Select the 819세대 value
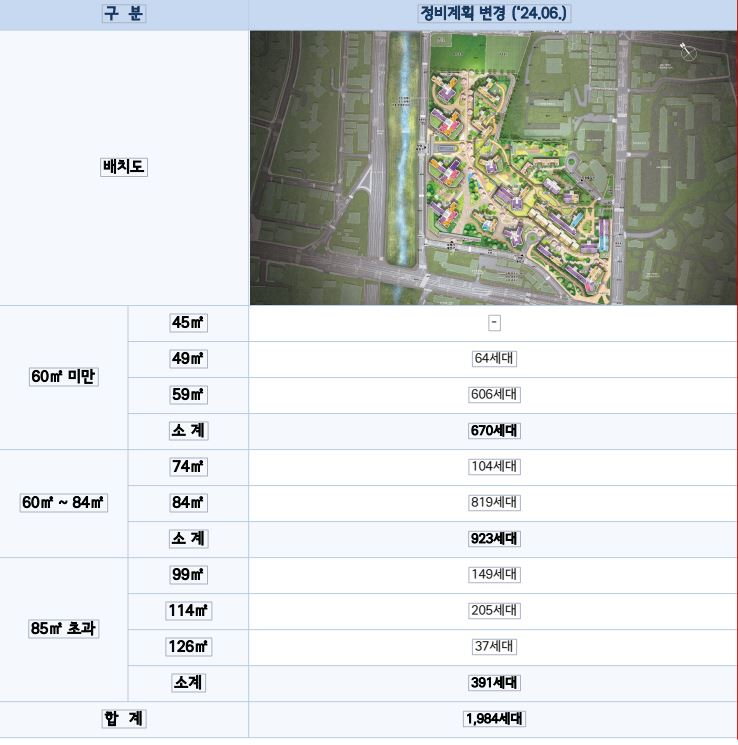Viewport: 738px width, 745px height. (x=494, y=503)
